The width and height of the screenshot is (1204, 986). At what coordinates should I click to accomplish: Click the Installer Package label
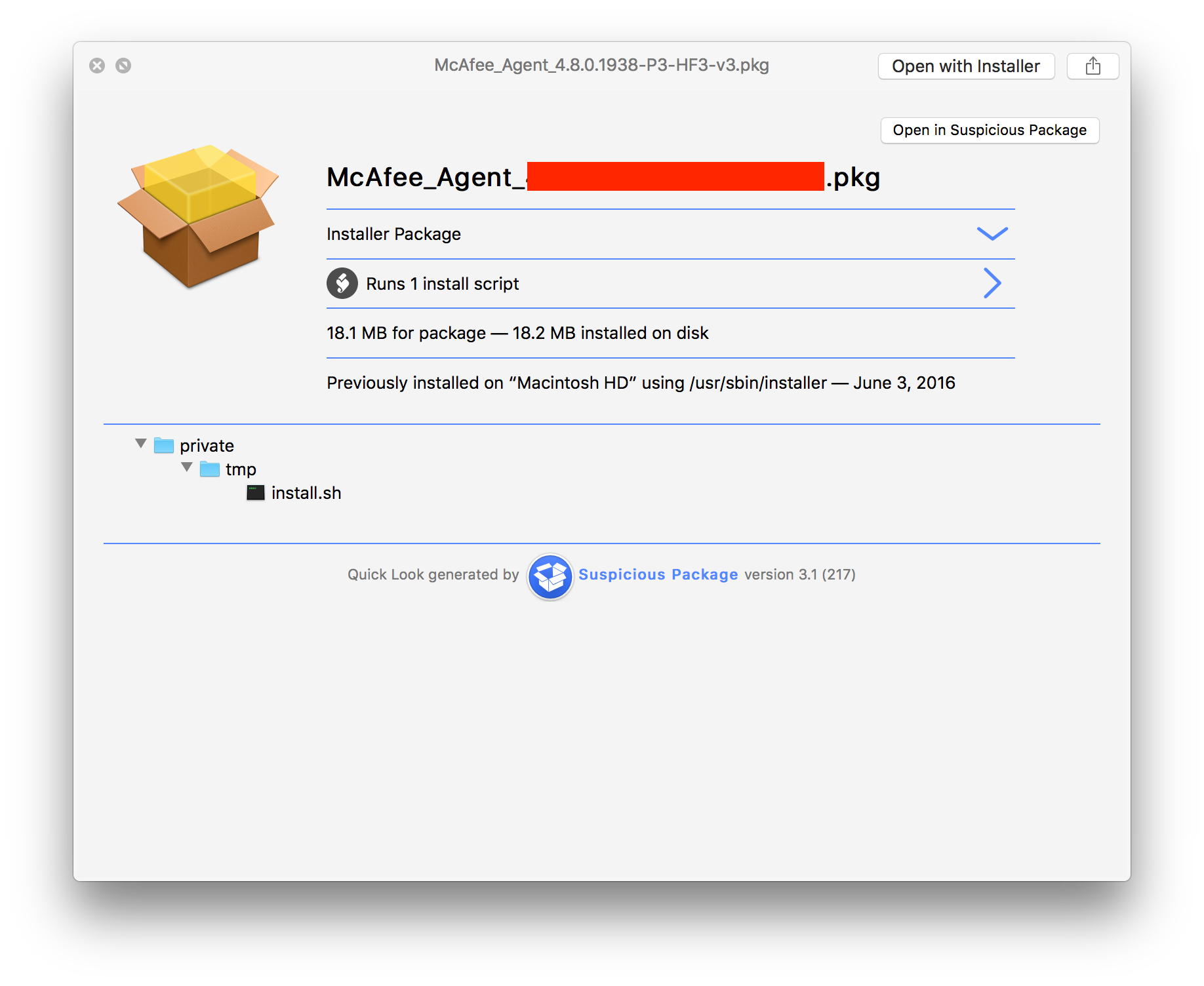point(393,234)
